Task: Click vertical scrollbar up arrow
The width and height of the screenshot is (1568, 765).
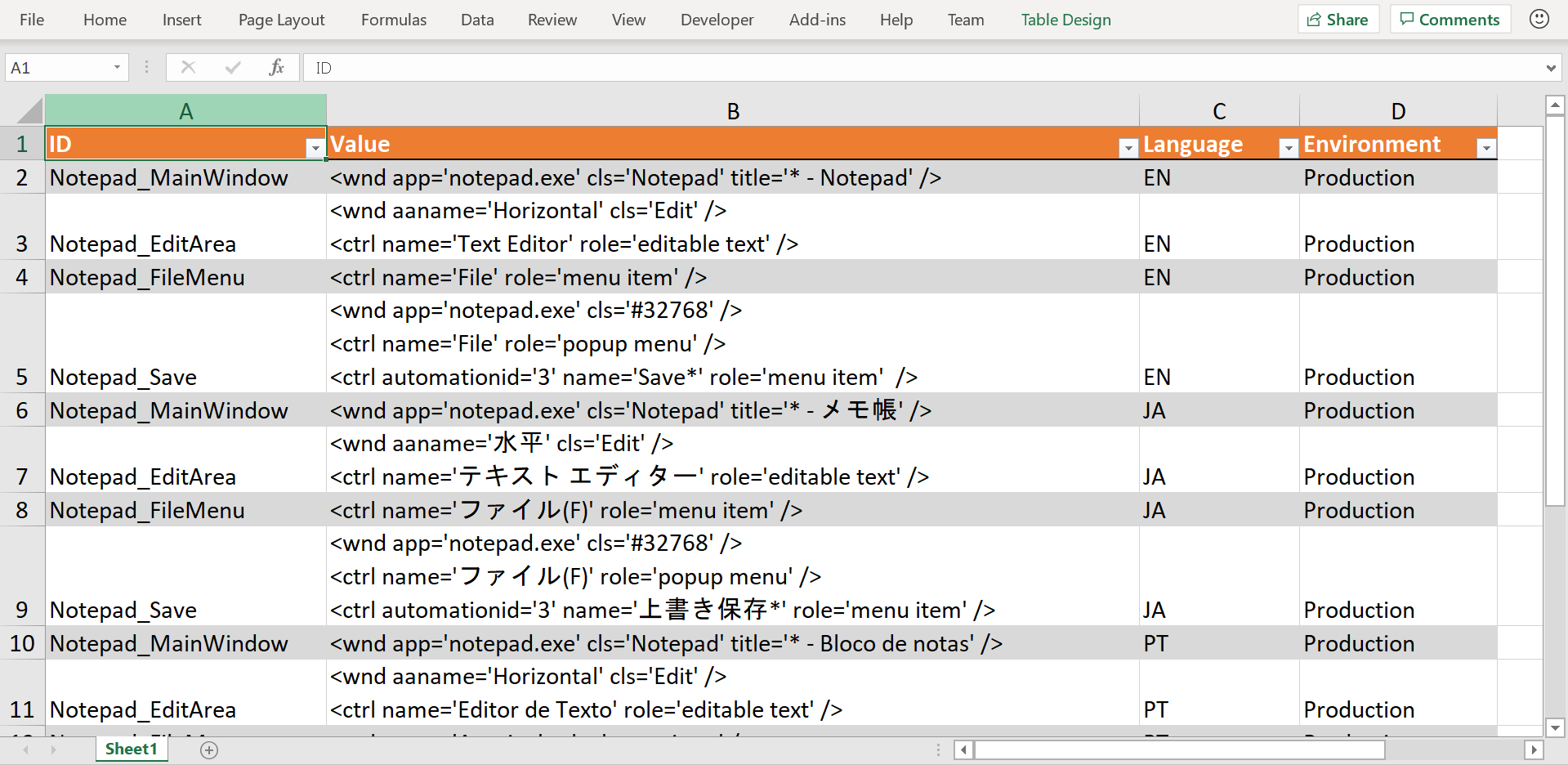Action: point(1555,105)
